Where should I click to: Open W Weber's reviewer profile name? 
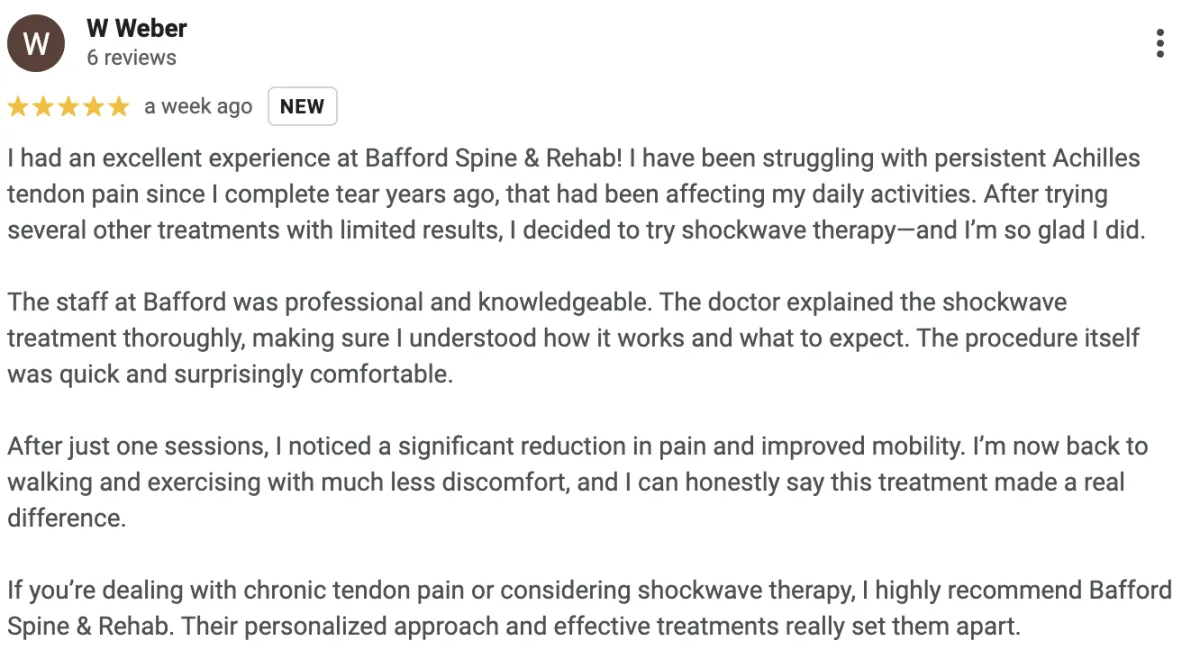[x=137, y=28]
